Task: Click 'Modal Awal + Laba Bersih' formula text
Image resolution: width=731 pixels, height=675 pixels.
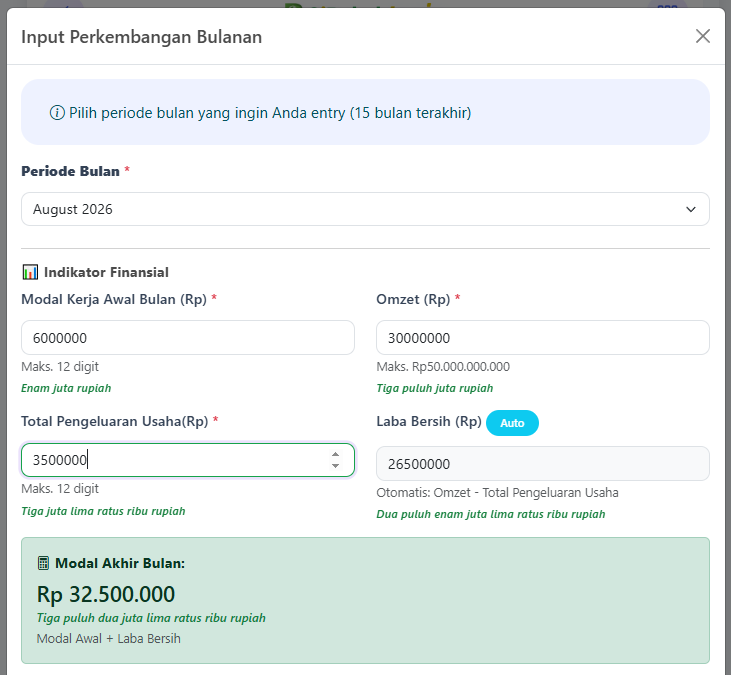Action: [x=109, y=638]
